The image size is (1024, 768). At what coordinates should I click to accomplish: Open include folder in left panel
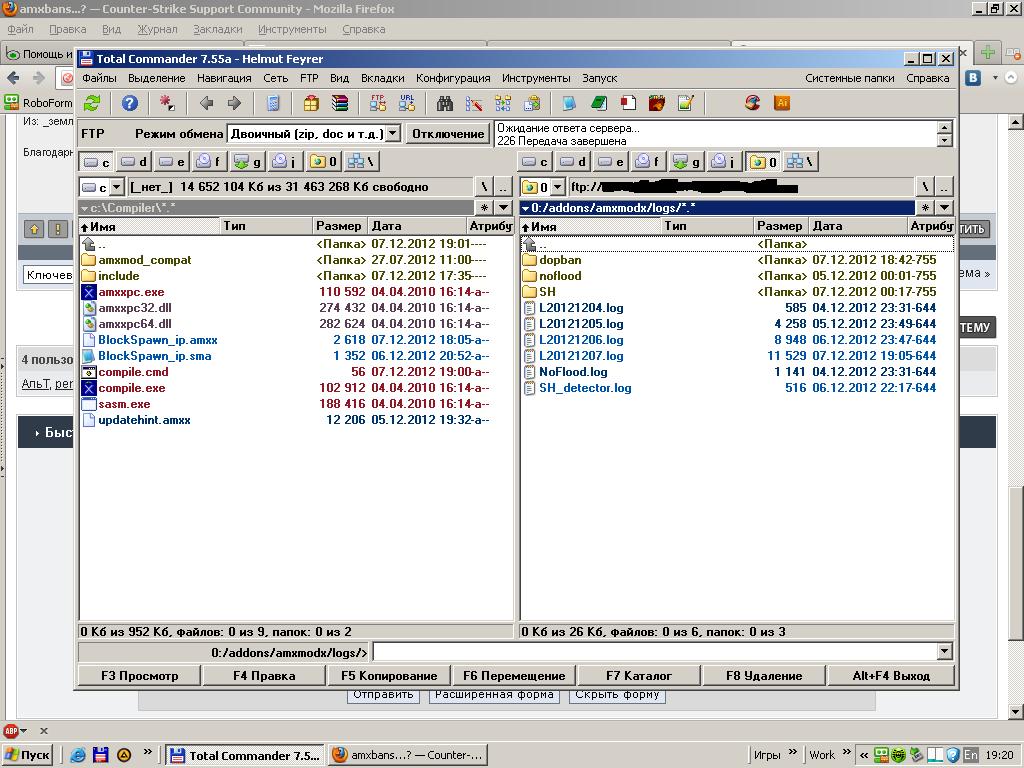pyautogui.click(x=118, y=276)
